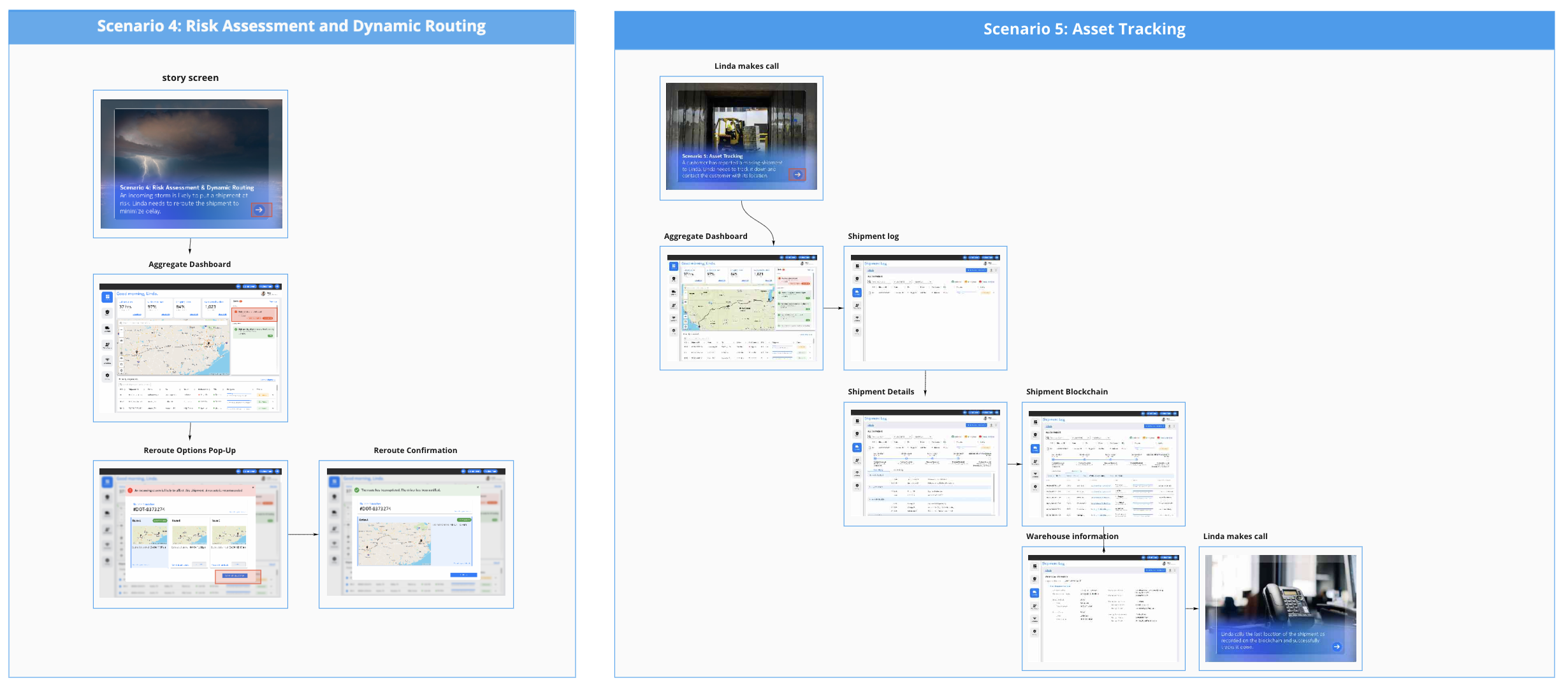The width and height of the screenshot is (1568, 692).
Task: Select the Scenario 5 Asset Tracking header banner
Action: click(x=1084, y=30)
